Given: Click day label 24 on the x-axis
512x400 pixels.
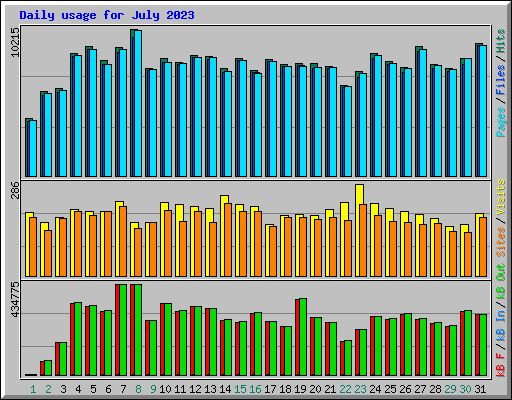Looking at the screenshot, I should (x=375, y=389).
